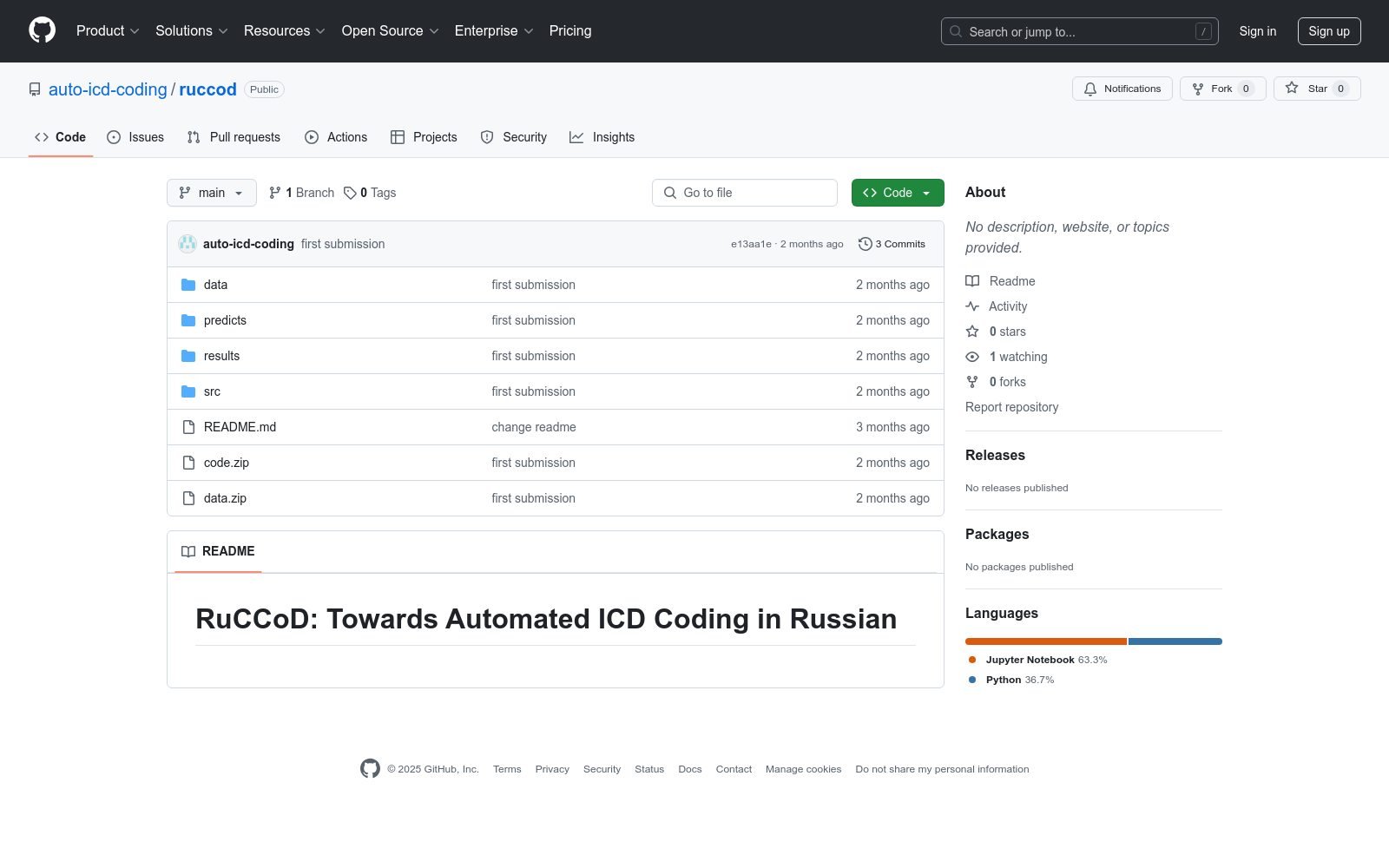1389x868 pixels.
Task: View the 3 Commits history
Action: pyautogui.click(x=892, y=244)
